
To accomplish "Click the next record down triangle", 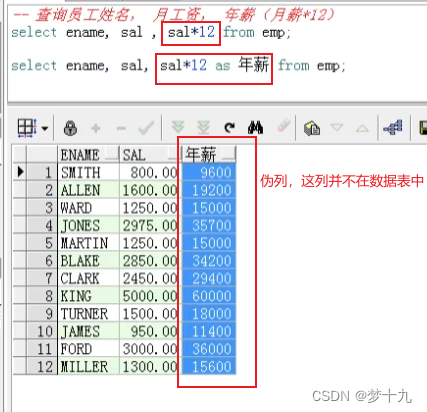I will (x=337, y=128).
